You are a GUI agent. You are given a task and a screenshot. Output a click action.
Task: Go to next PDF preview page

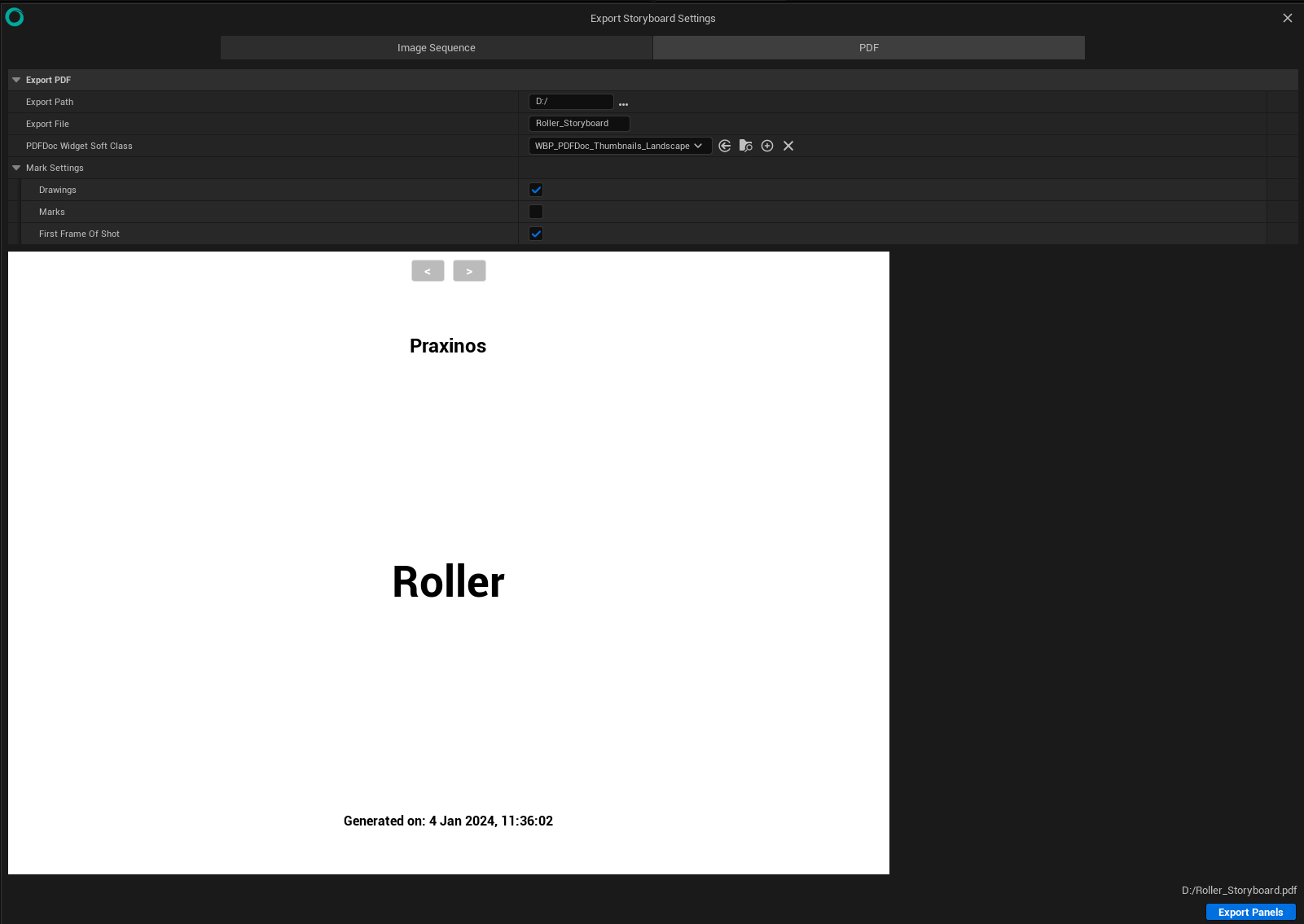point(469,270)
